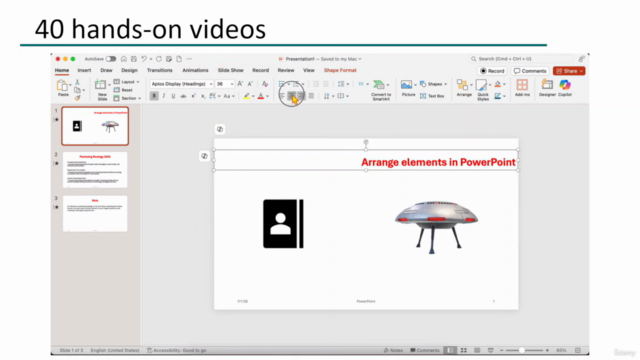Click the red font color button
This screenshot has height=360, width=640.
[261, 96]
